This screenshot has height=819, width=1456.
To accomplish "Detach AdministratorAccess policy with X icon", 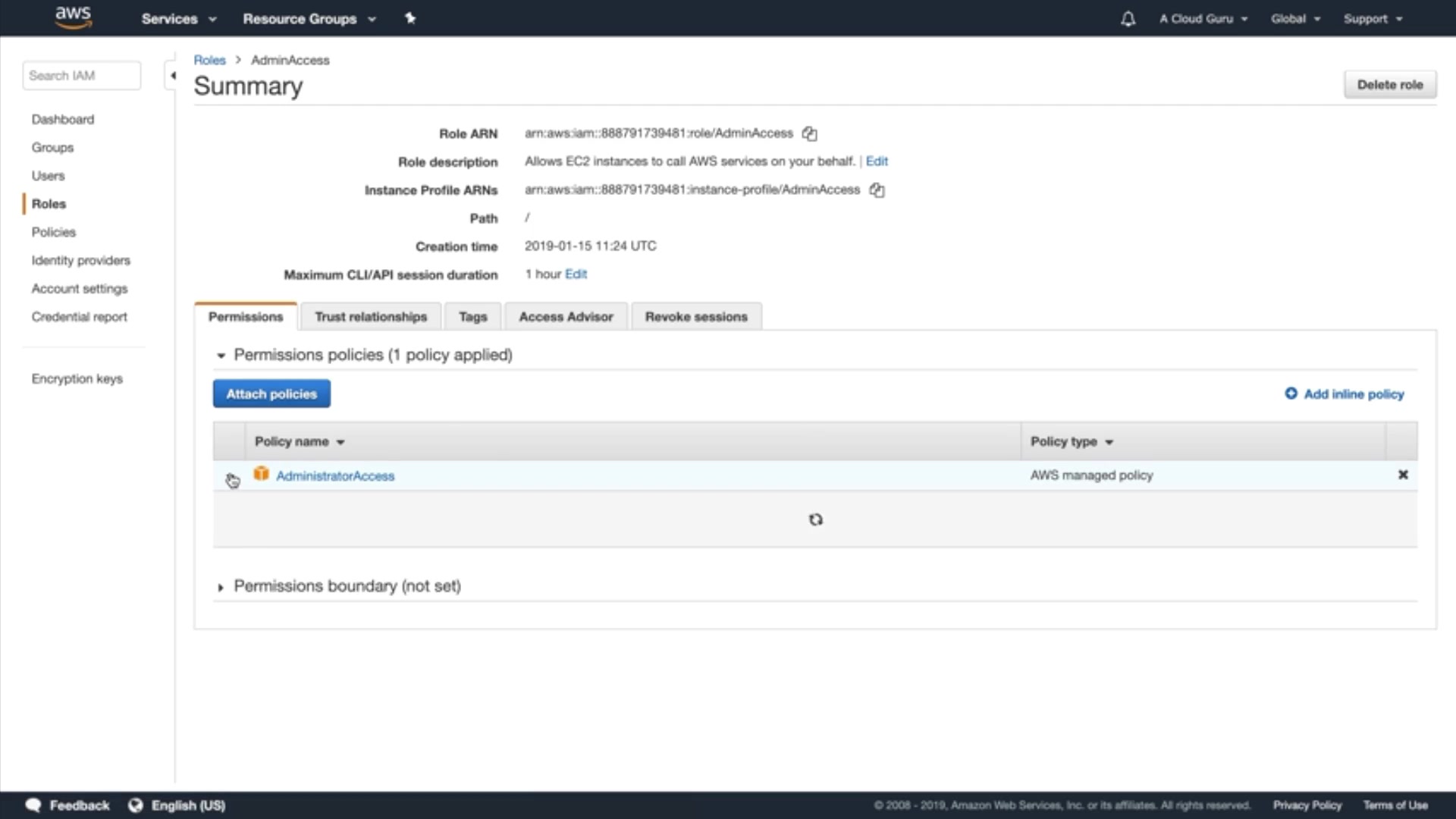I will click(1402, 475).
